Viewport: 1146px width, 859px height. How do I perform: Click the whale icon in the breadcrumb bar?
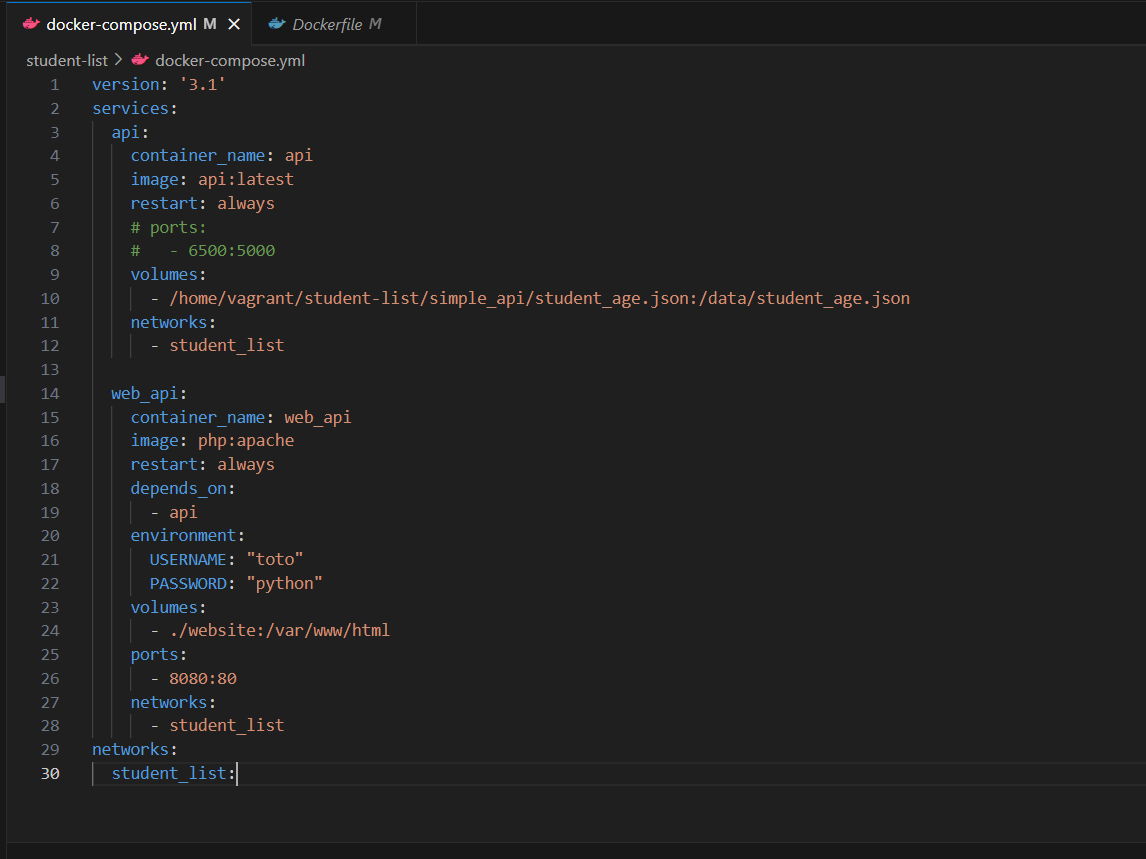pyautogui.click(x=139, y=60)
